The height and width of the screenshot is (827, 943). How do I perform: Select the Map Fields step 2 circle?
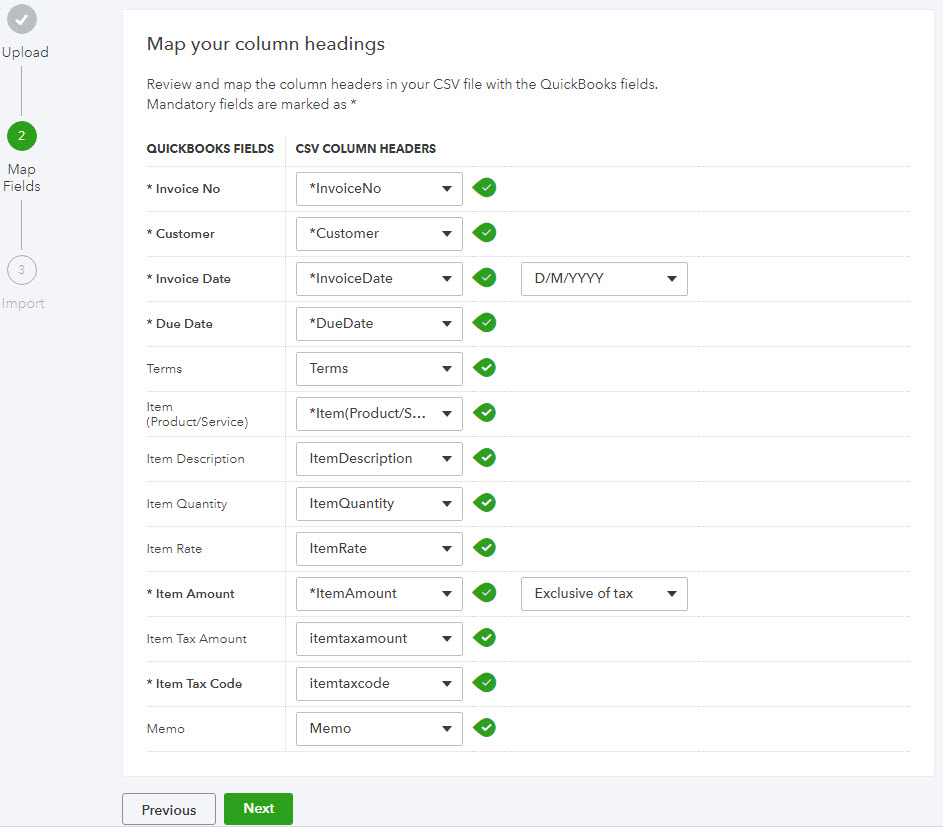click(21, 135)
